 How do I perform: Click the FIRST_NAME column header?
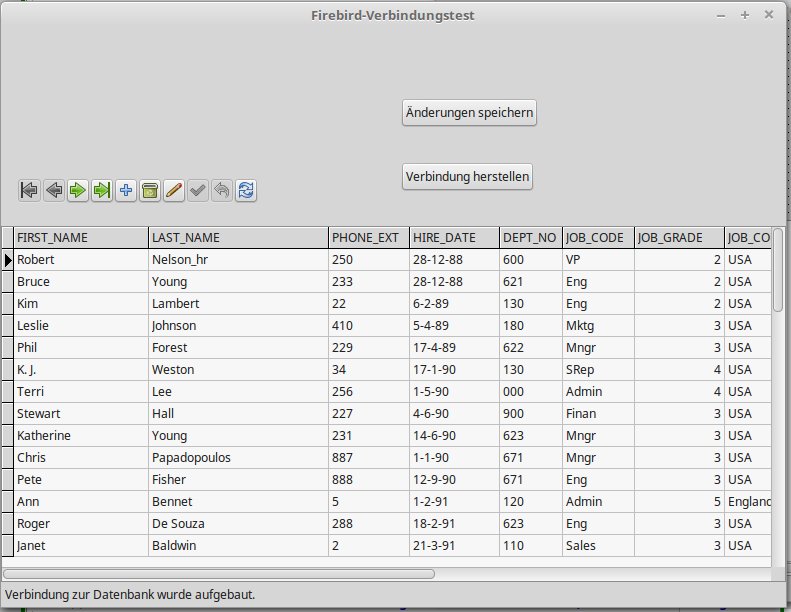click(x=80, y=238)
